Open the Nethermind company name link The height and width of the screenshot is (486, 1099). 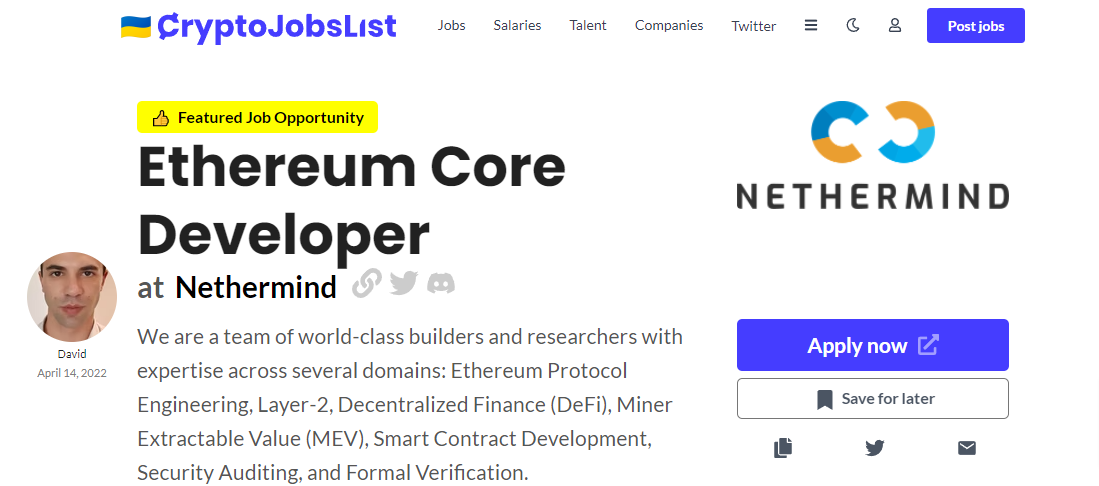click(256, 288)
